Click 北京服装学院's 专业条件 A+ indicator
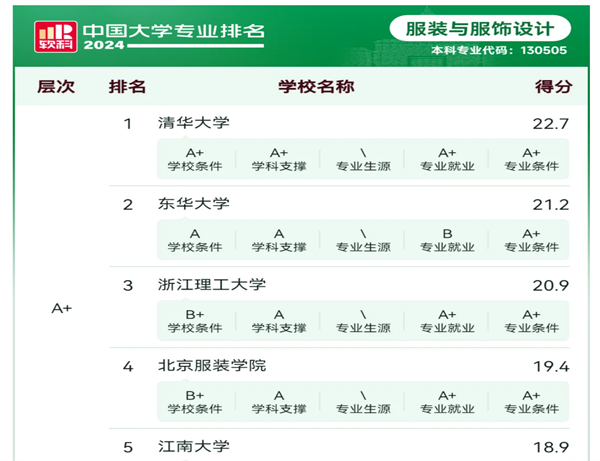The width and height of the screenshot is (600, 461). click(532, 402)
